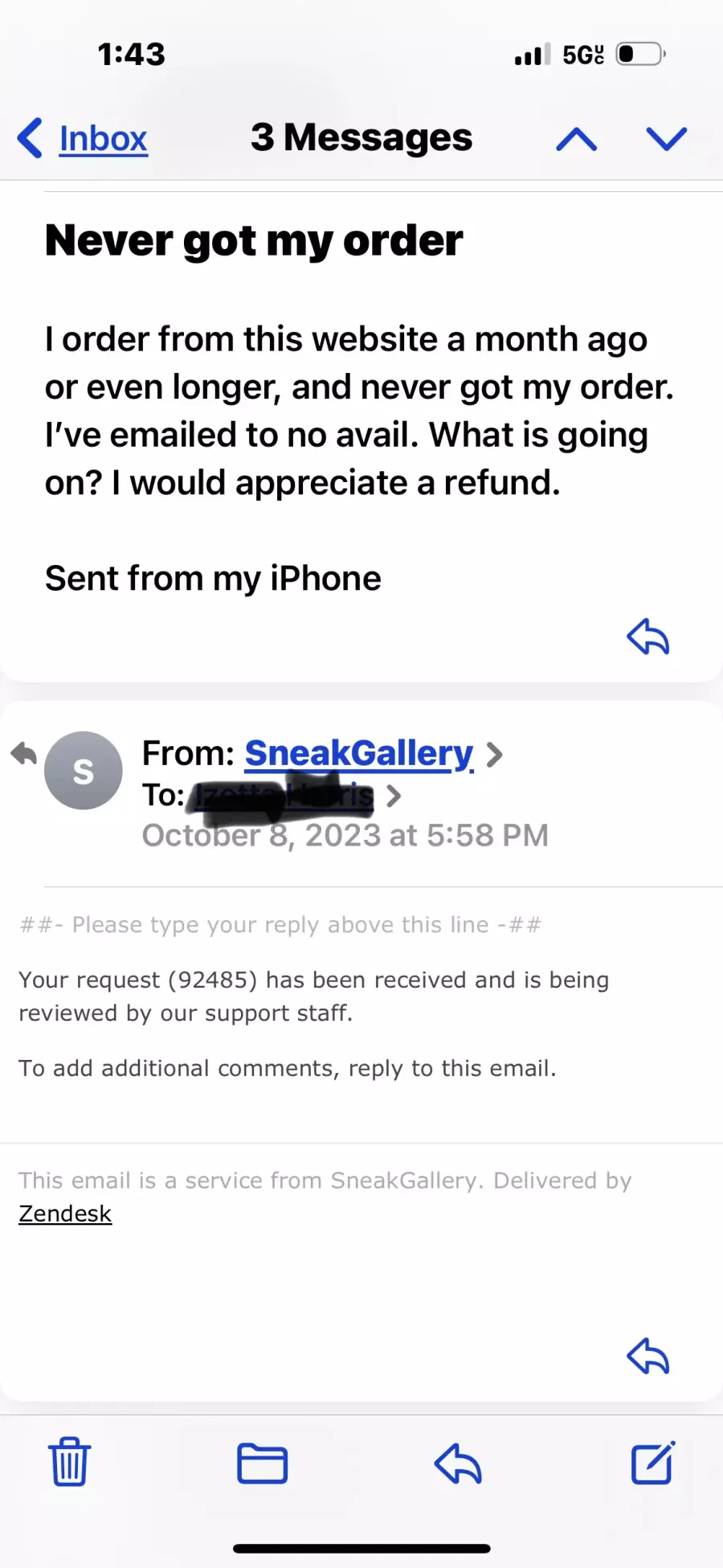
Task: Tap the battery indicator in status bar
Action: click(640, 55)
